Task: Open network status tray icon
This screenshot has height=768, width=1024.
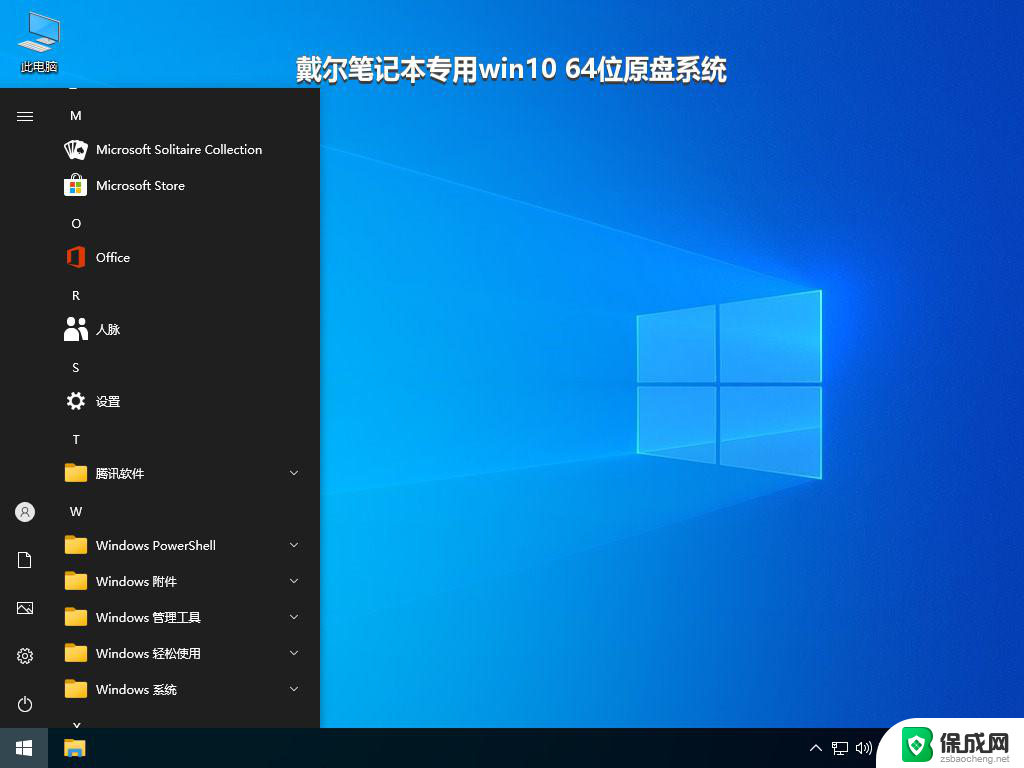Action: pos(840,748)
